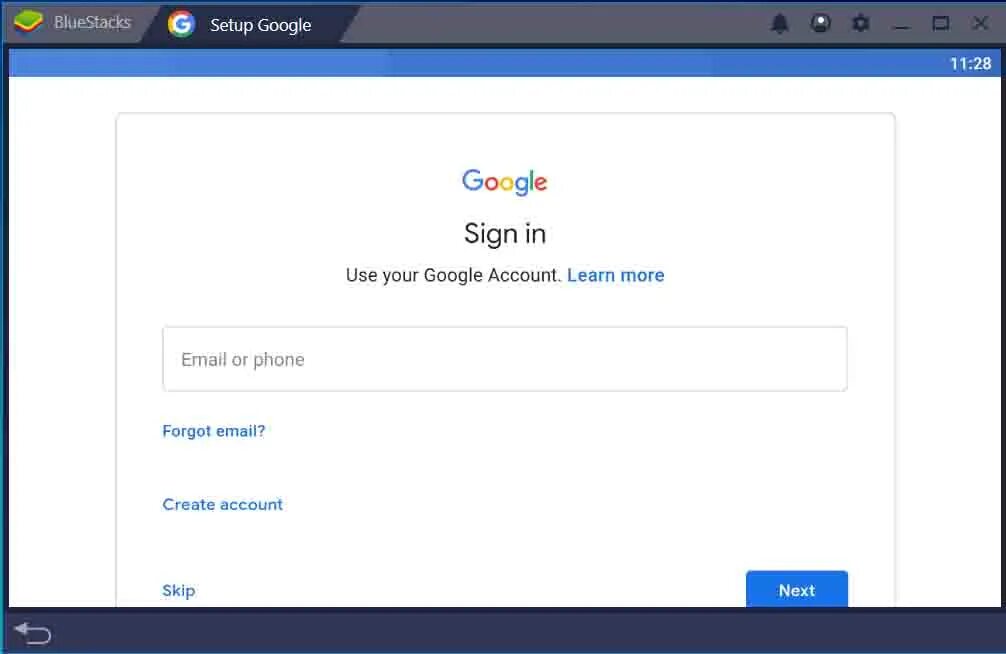Skip the Google sign in
Screen dimensions: 1006x654
tap(178, 590)
